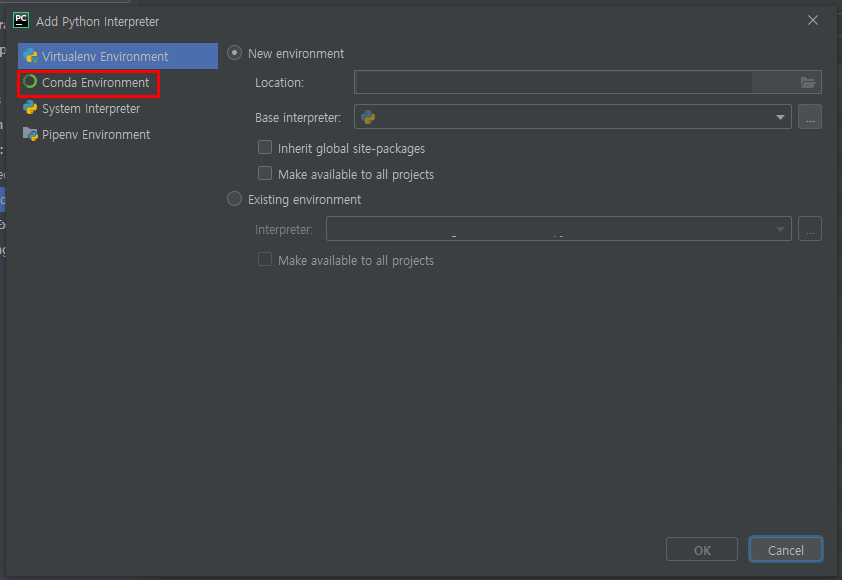Click the ellipsis button beside Base interpreter
842x580 pixels.
pyautogui.click(x=810, y=117)
